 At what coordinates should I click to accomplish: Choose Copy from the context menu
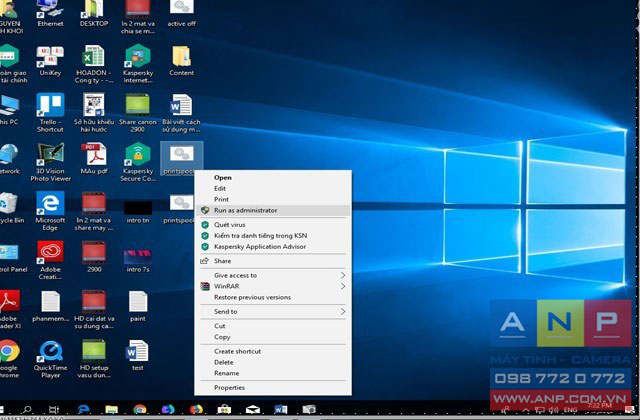(273, 337)
